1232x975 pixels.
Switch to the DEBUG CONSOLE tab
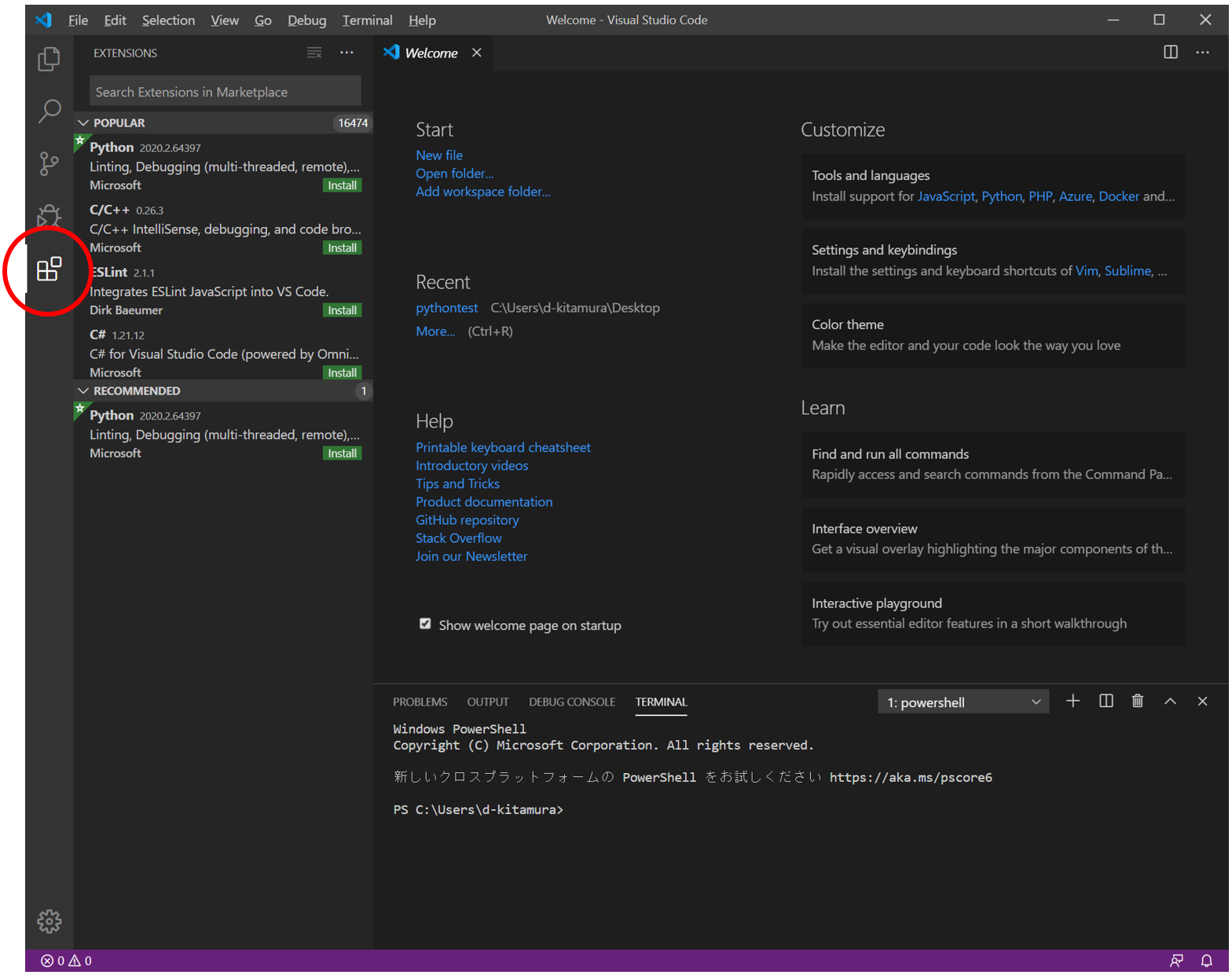[x=572, y=702]
